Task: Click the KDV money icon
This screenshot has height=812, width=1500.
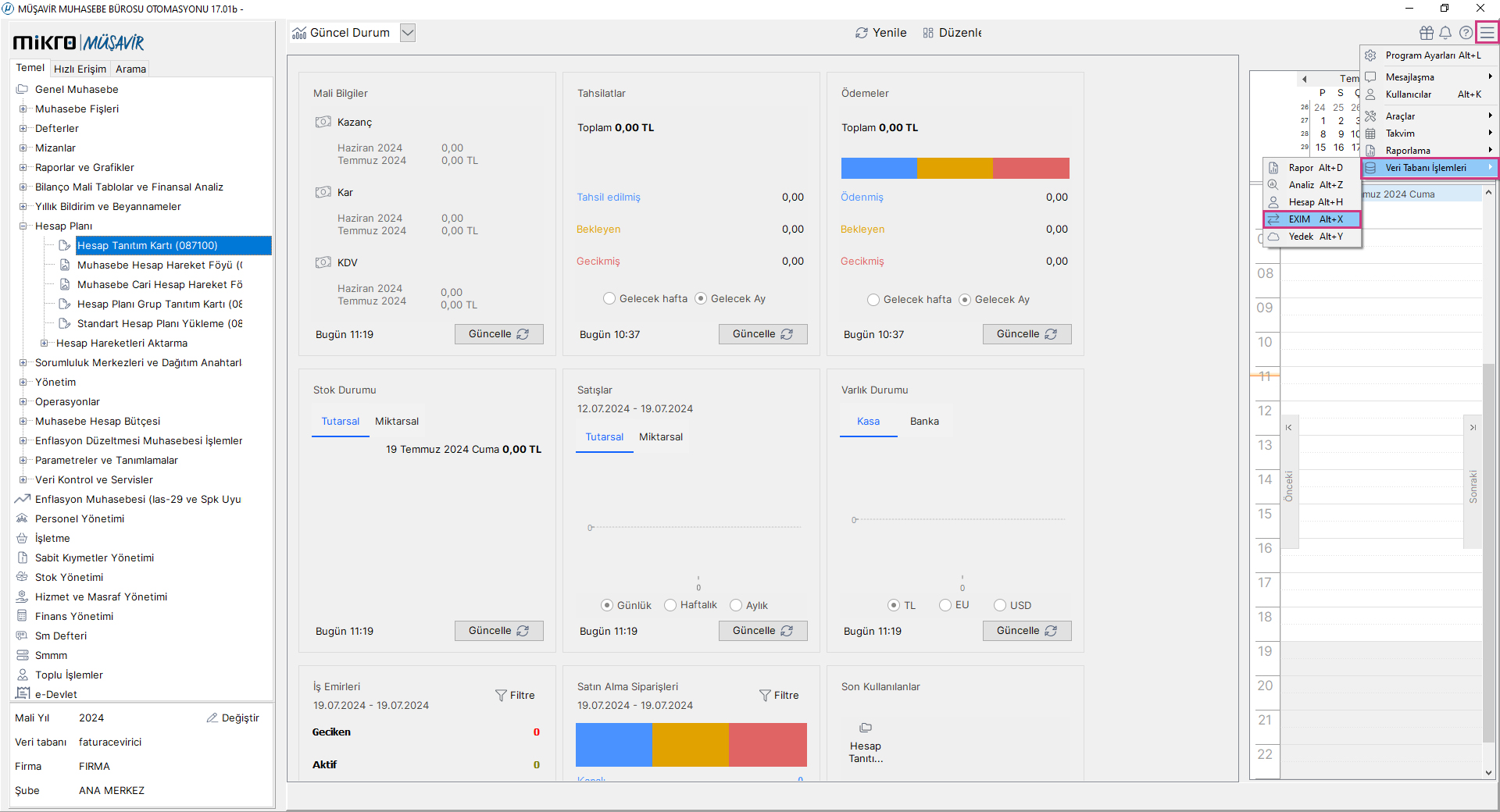Action: pos(323,262)
